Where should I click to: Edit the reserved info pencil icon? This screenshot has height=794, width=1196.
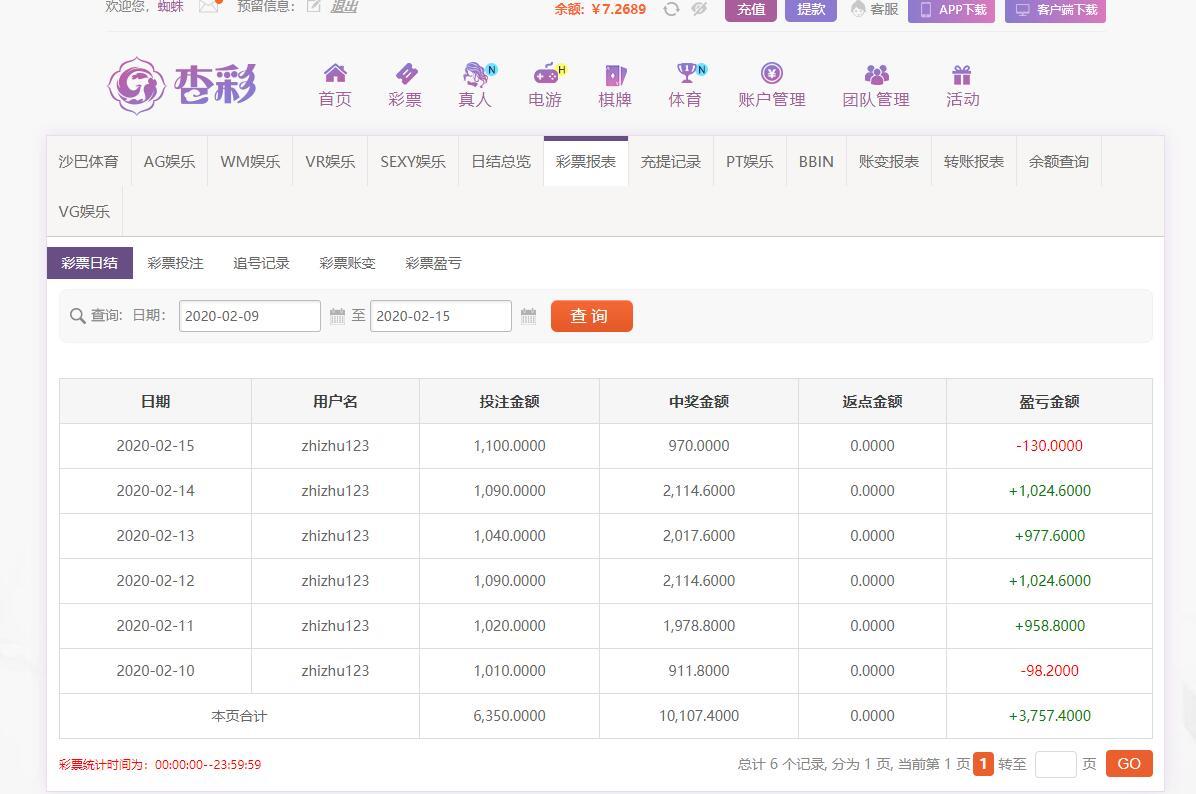point(314,6)
